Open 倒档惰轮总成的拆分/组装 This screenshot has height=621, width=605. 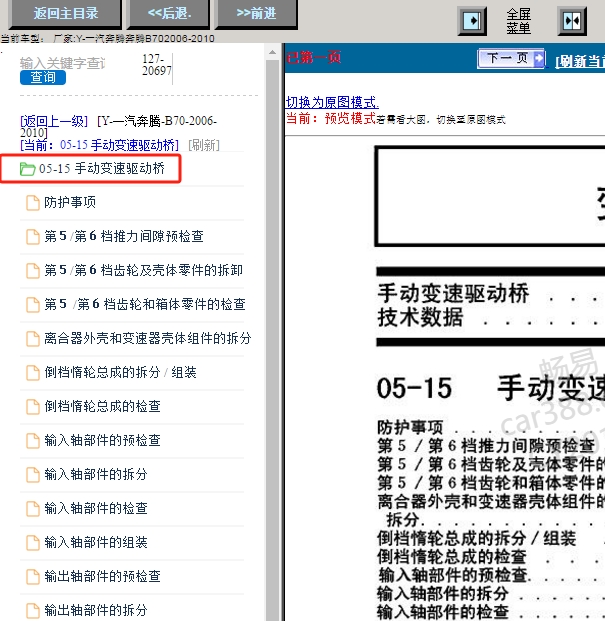pyautogui.click(x=120, y=373)
